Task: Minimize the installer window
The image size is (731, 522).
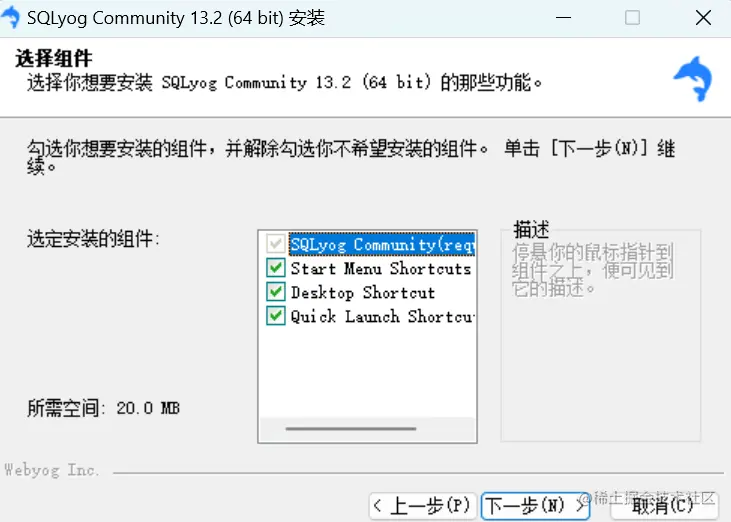Action: click(563, 18)
